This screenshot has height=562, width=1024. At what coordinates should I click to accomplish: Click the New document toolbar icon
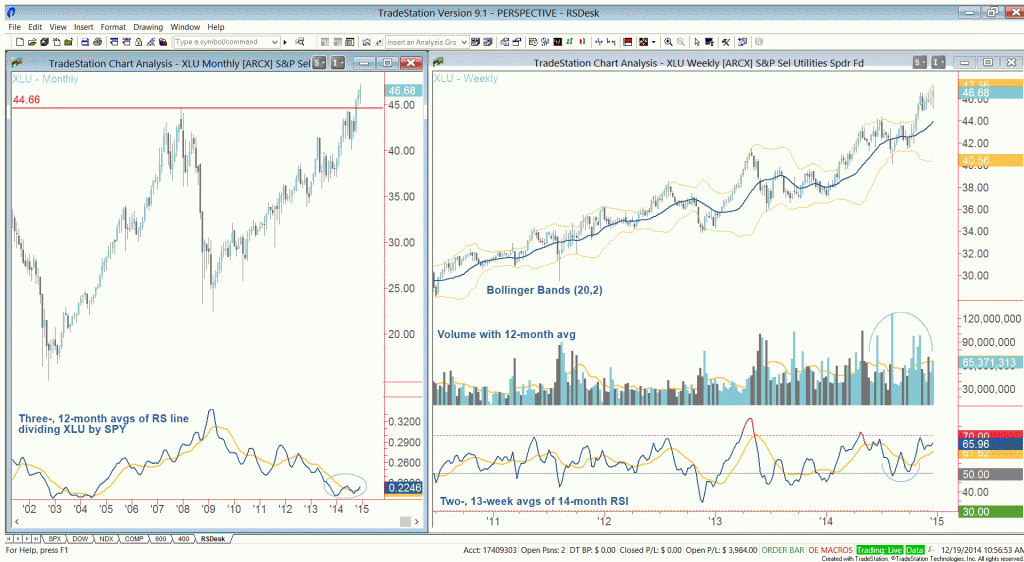pyautogui.click(x=20, y=42)
